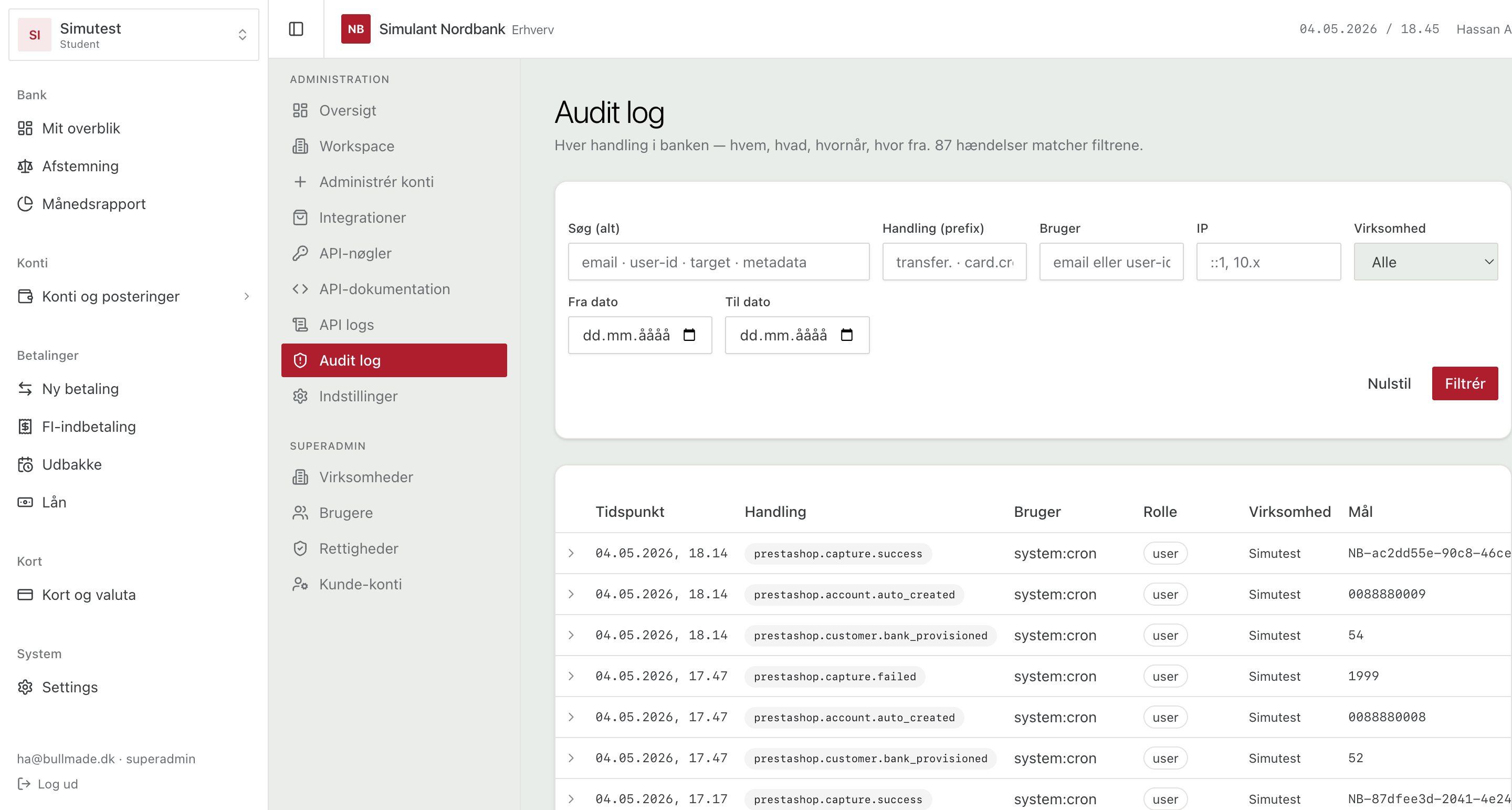This screenshot has height=810, width=1512.
Task: Open Mit overblik dashboard icon
Action: pyautogui.click(x=25, y=128)
